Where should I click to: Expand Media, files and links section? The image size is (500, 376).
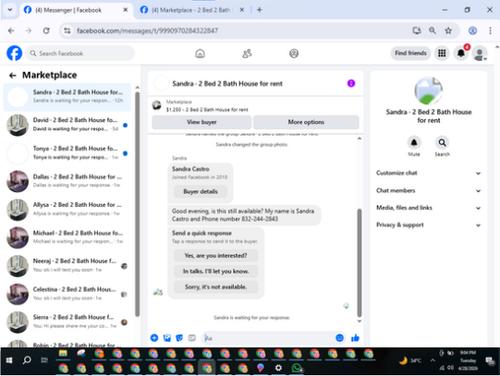click(428, 208)
